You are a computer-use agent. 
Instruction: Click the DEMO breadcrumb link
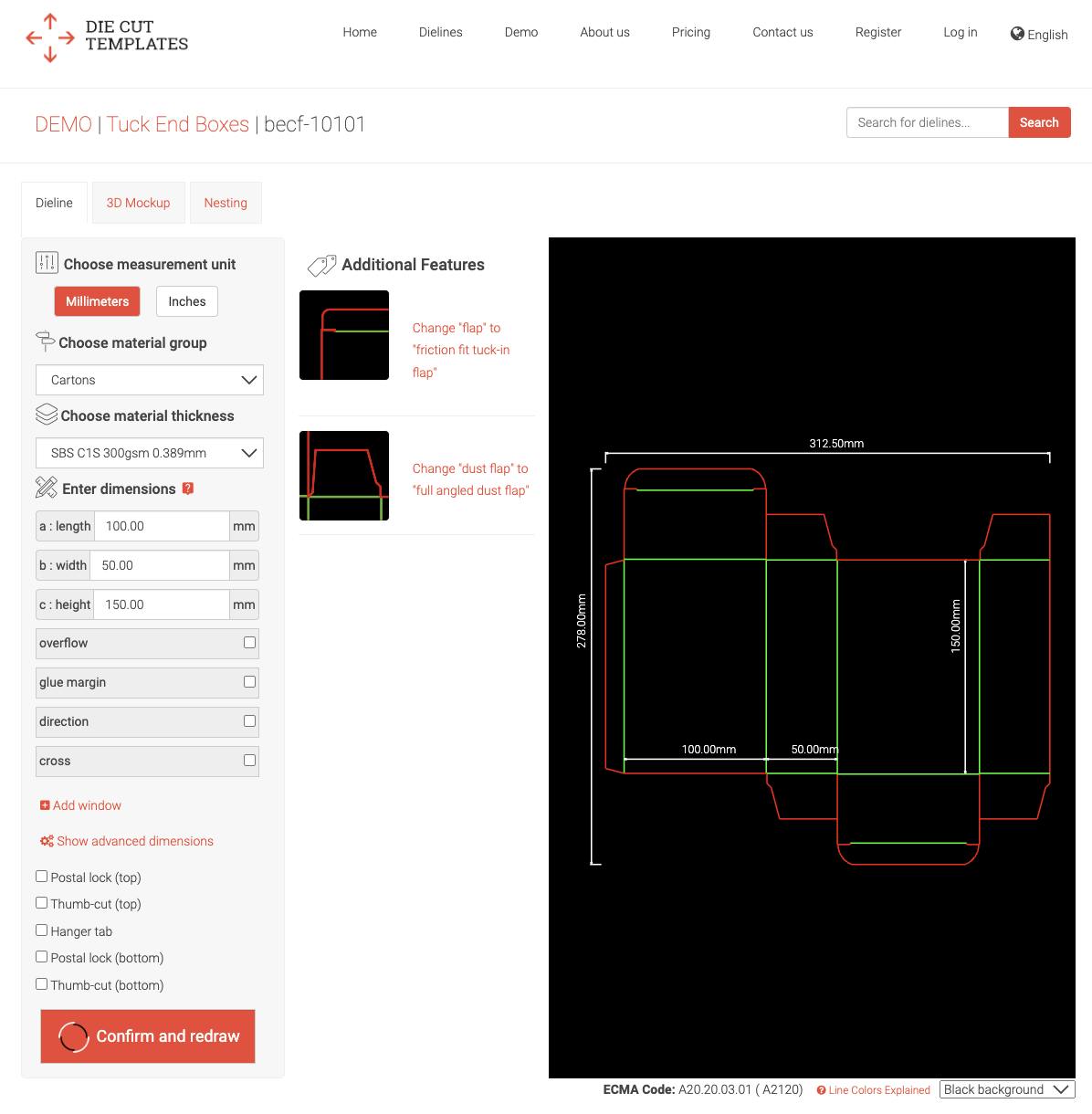click(63, 124)
